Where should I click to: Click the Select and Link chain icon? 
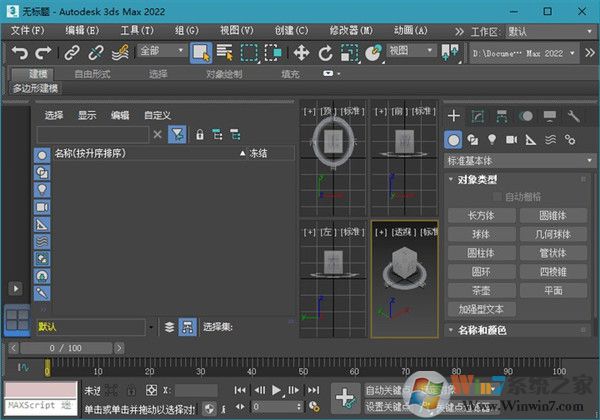[71, 52]
